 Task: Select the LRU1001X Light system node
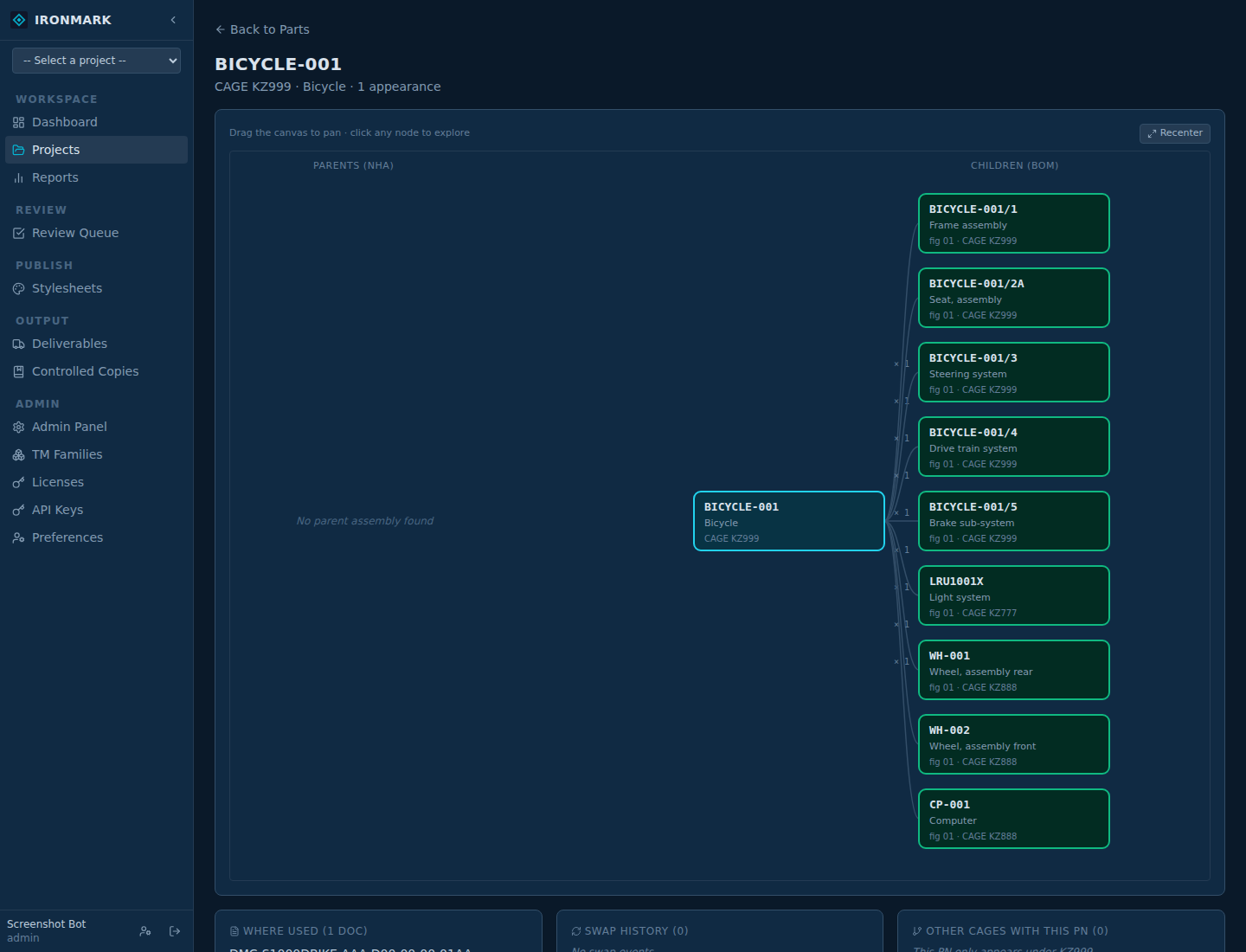pyautogui.click(x=1014, y=595)
